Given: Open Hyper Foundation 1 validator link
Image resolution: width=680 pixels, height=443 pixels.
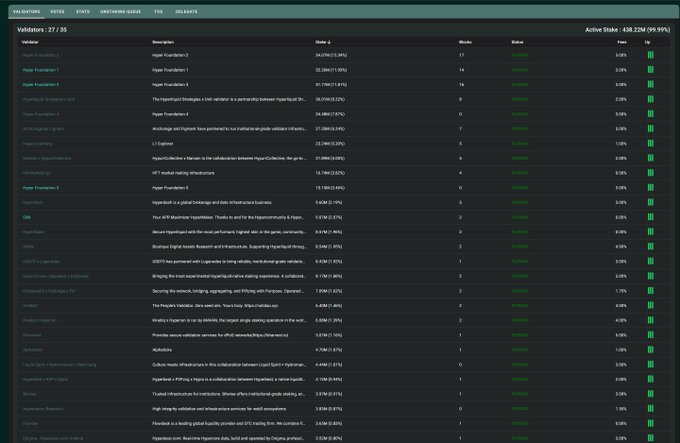Looking at the screenshot, I should pos(40,70).
